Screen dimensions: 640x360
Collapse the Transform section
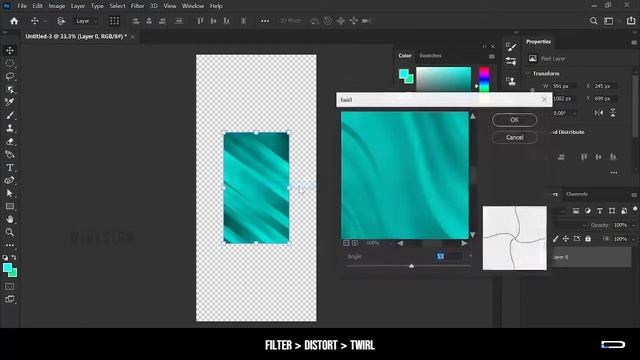click(x=527, y=73)
